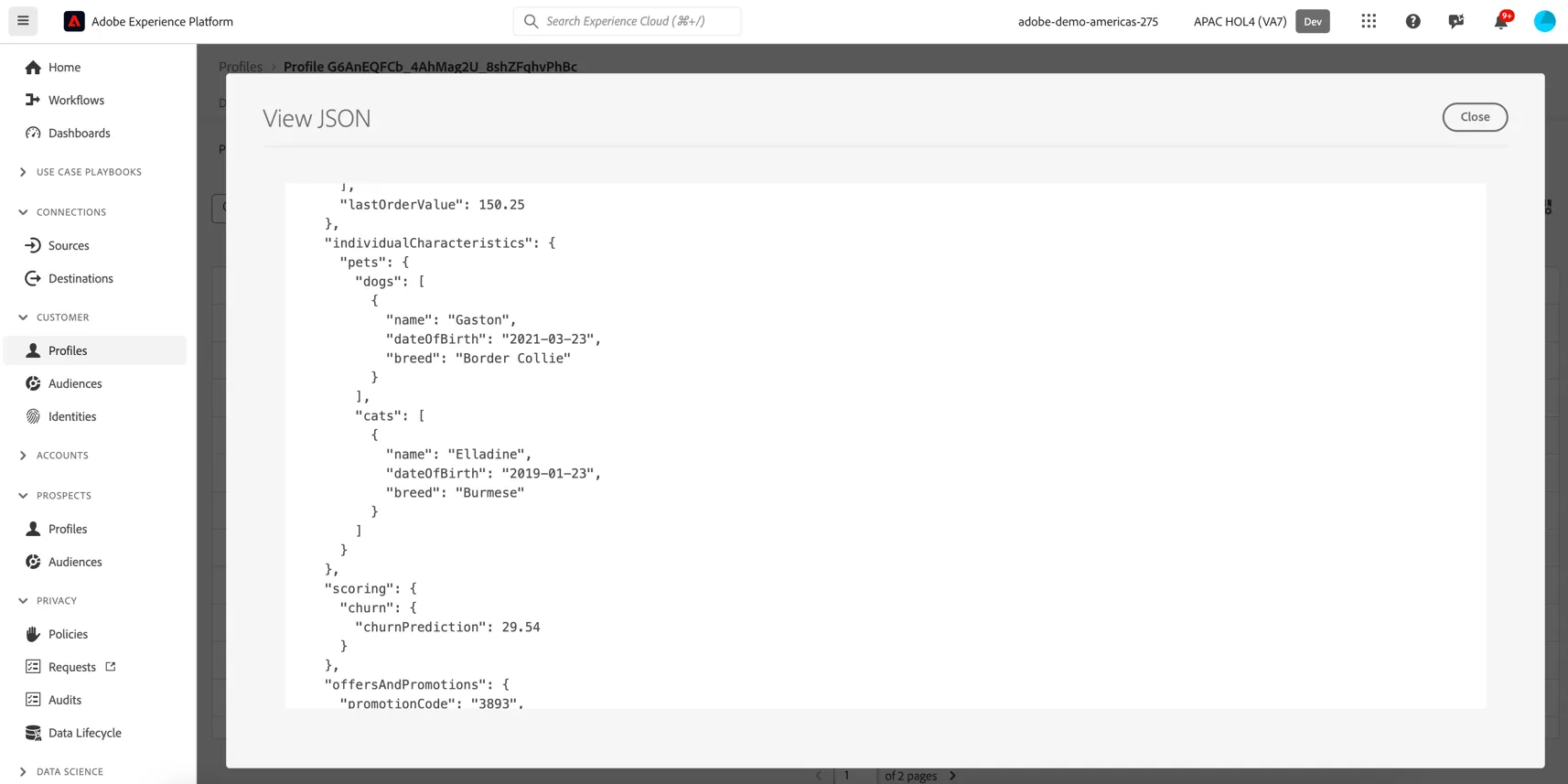1568x784 pixels.
Task: Click the Policies hand icon
Action: coord(33,634)
